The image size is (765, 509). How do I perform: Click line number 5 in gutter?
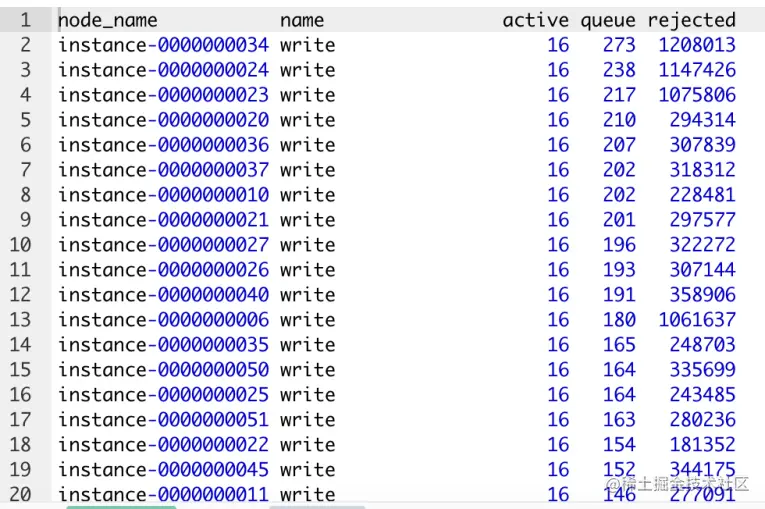pos(25,120)
